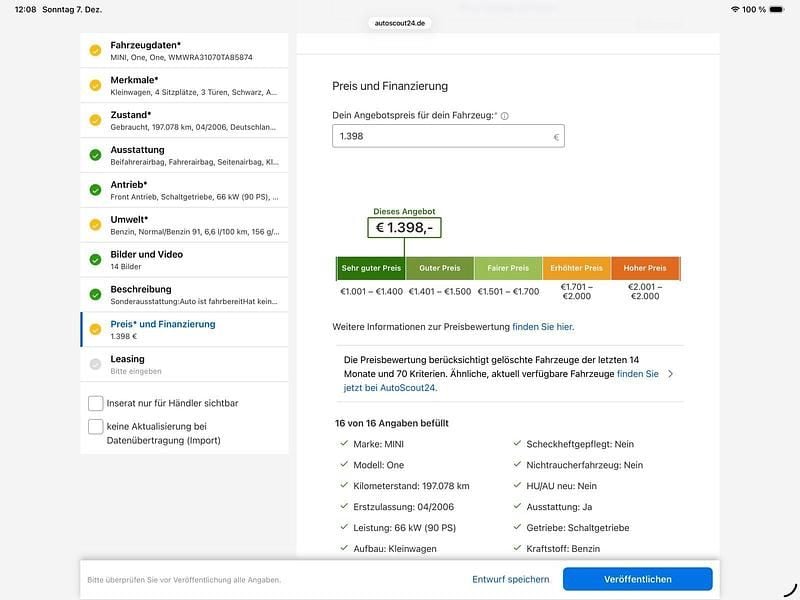Click the 'Sehr guter Preis' green segment

pos(371,268)
